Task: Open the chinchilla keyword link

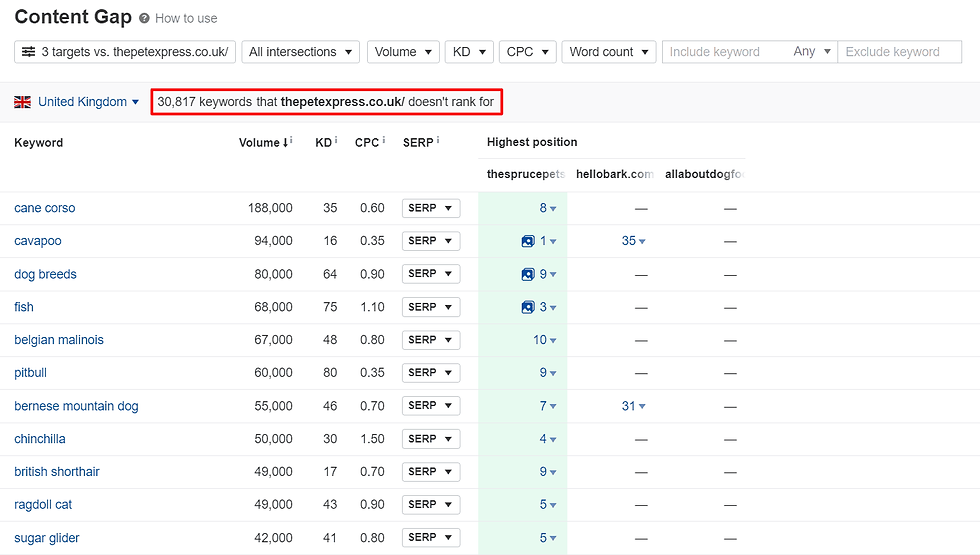Action: click(x=39, y=439)
